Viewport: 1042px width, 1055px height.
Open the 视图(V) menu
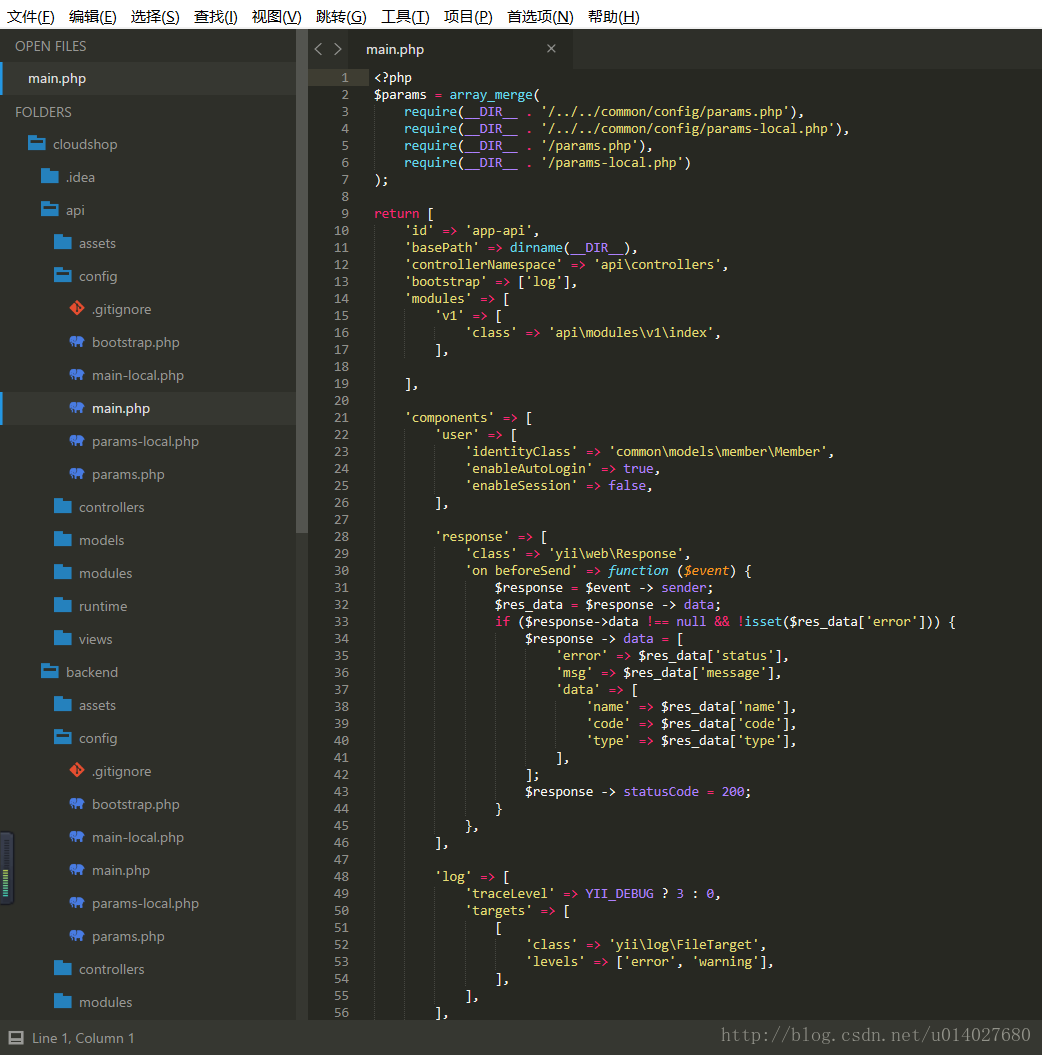coord(276,16)
